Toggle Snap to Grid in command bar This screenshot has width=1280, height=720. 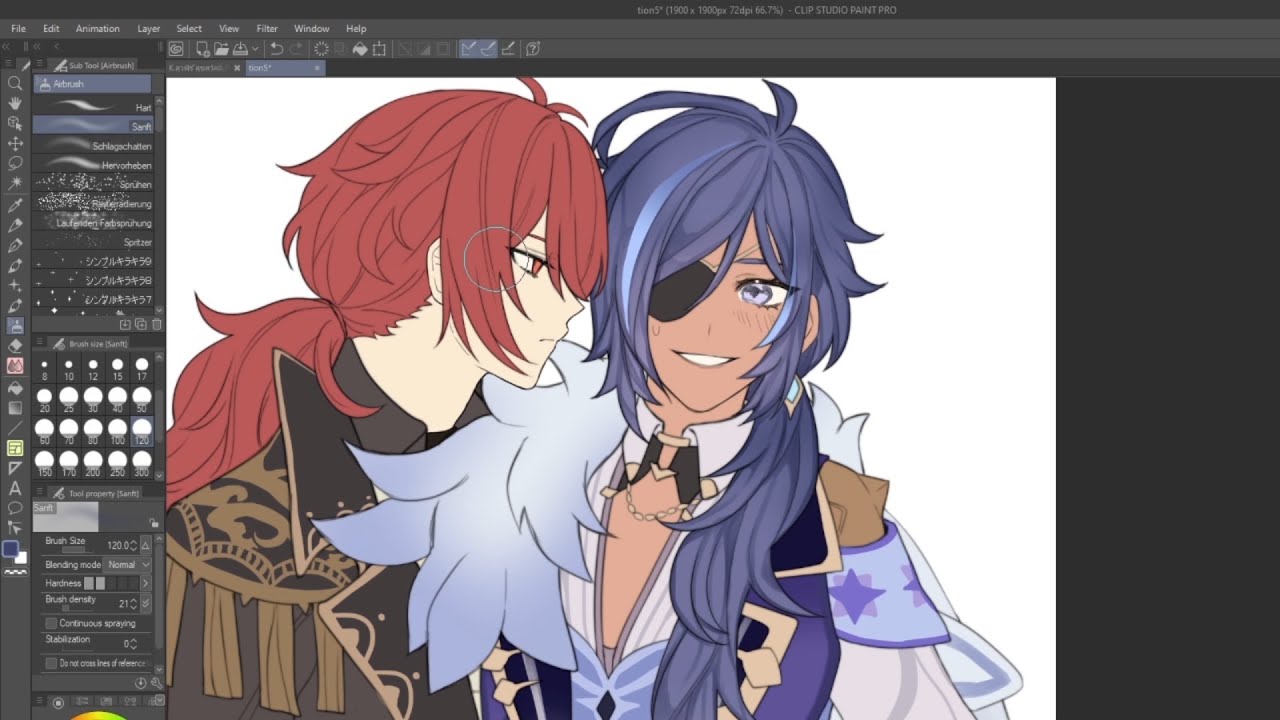tap(508, 48)
